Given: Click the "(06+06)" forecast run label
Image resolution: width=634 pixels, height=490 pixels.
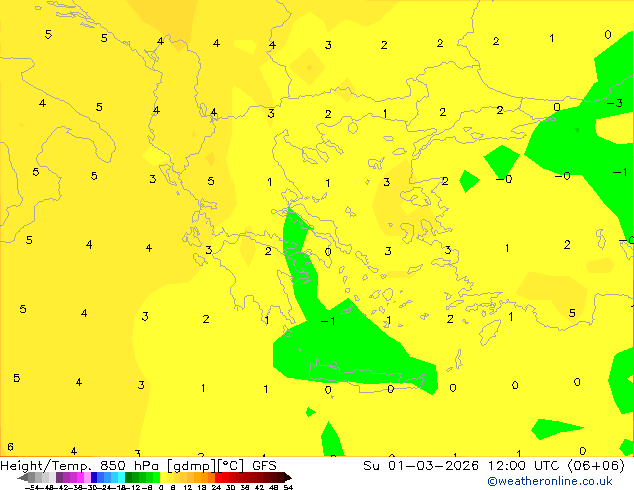Looking at the screenshot, I should tap(596, 466).
